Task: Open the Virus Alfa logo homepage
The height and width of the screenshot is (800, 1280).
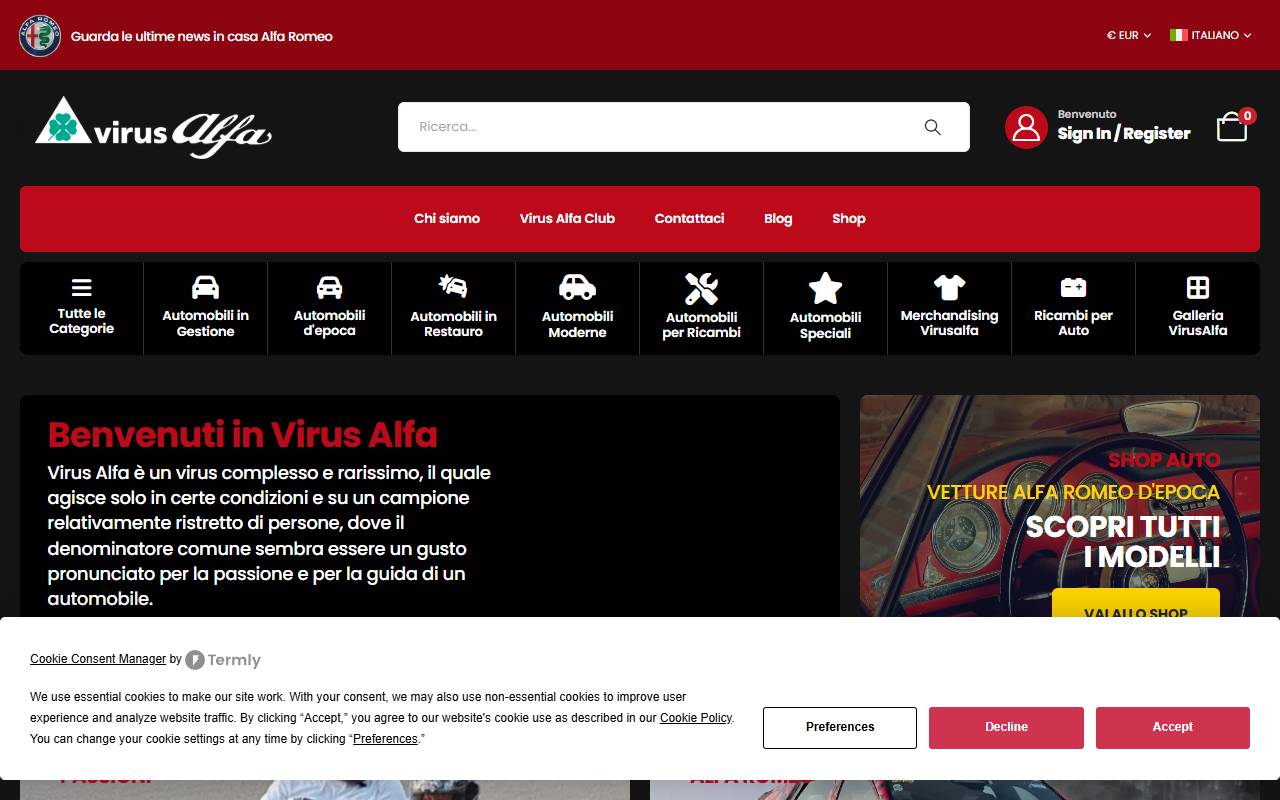Action: coord(154,128)
